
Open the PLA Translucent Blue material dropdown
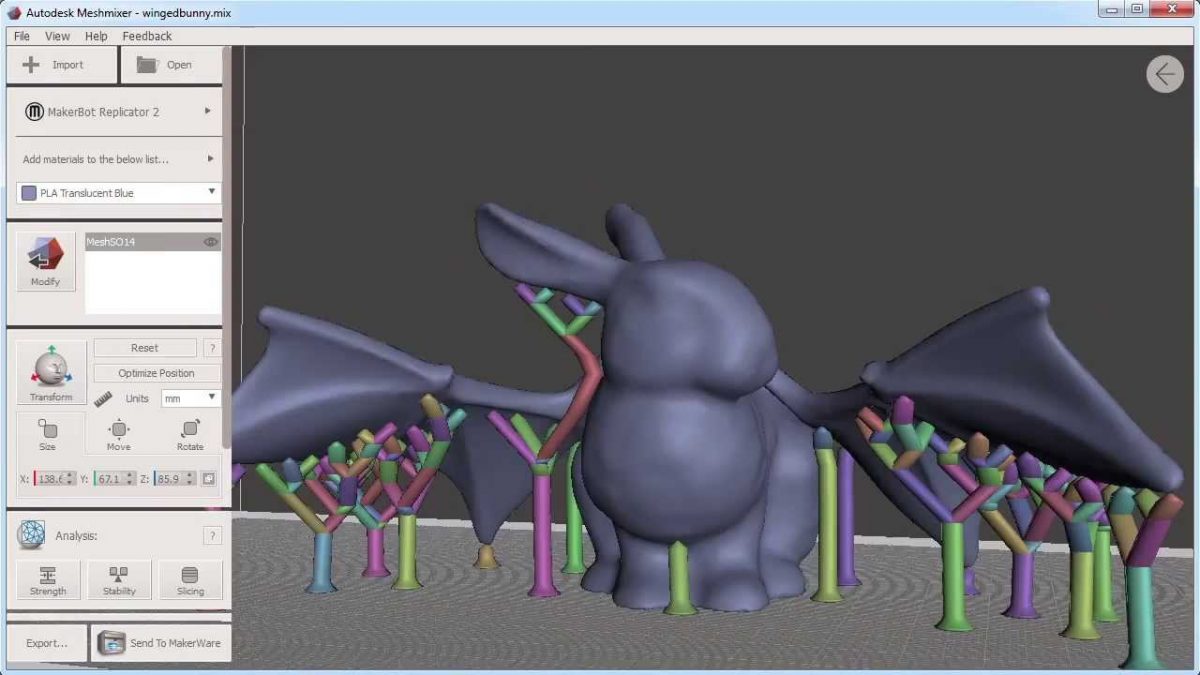[x=210, y=191]
